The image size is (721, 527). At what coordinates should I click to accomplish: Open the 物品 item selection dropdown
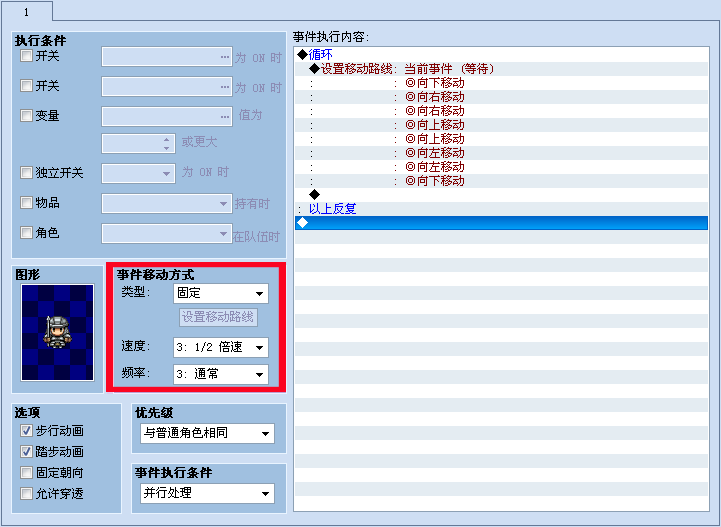[x=167, y=203]
